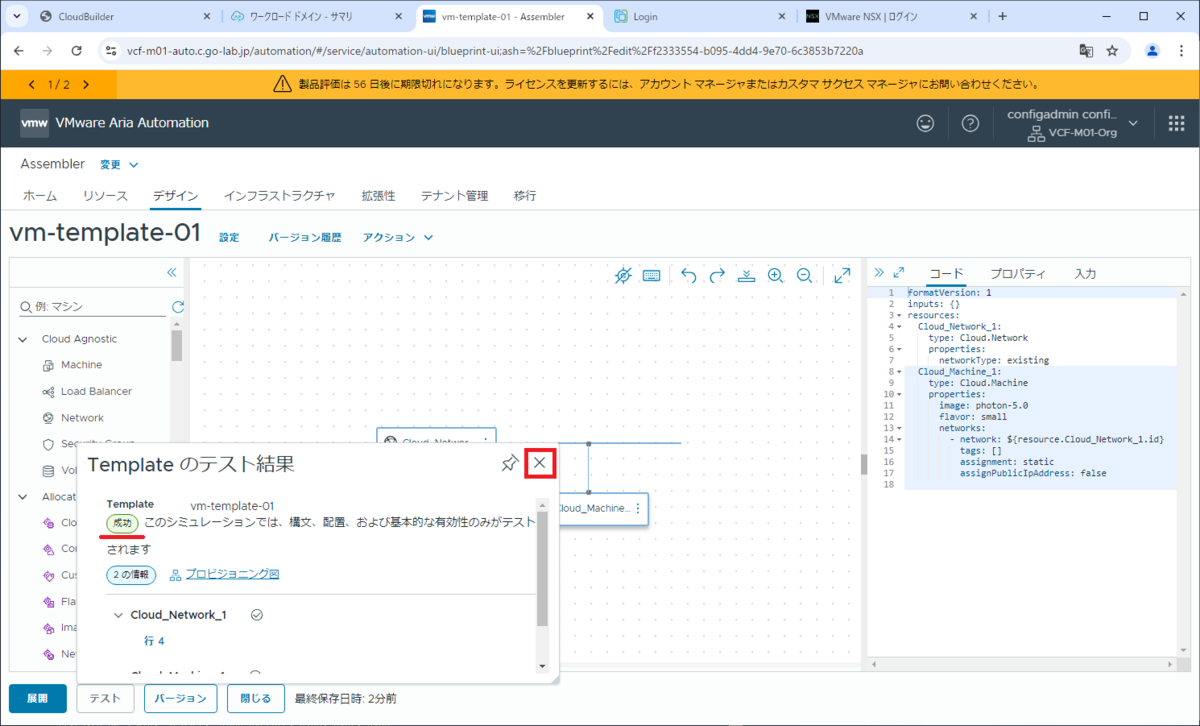Select Load Balancer in resource palette
Image resolution: width=1200 pixels, height=726 pixels.
click(x=96, y=392)
